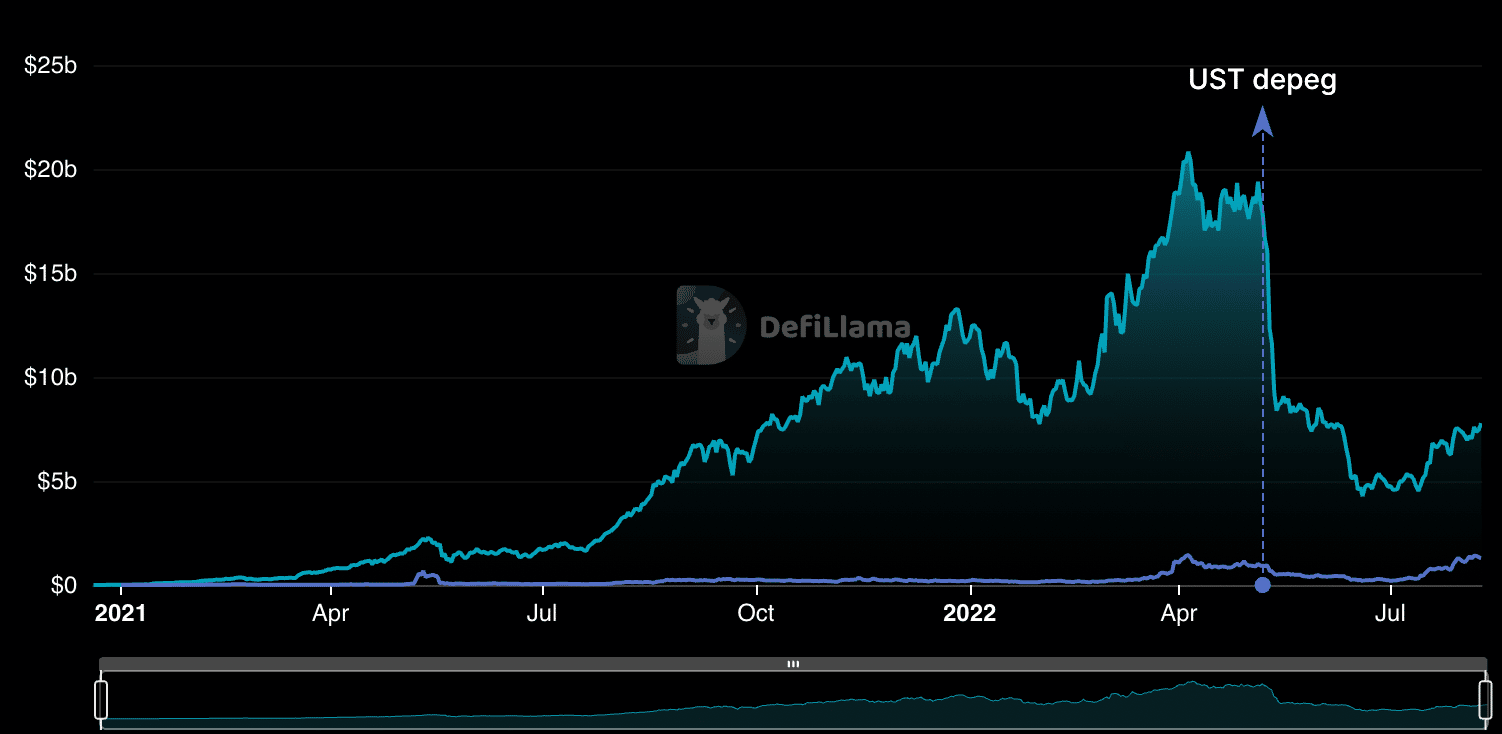
Task: Click the $0 y-axis label
Action: (64, 586)
